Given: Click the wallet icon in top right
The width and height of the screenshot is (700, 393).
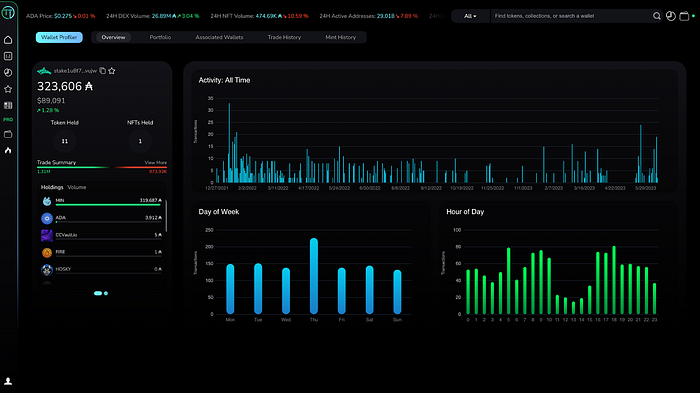Looking at the screenshot, I should click(684, 16).
